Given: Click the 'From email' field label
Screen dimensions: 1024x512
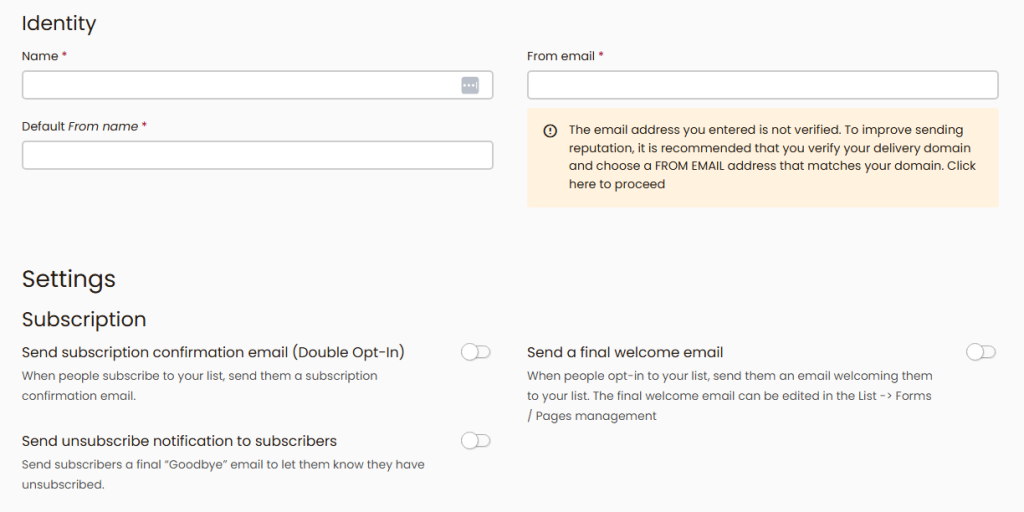Looking at the screenshot, I should pos(561,57).
